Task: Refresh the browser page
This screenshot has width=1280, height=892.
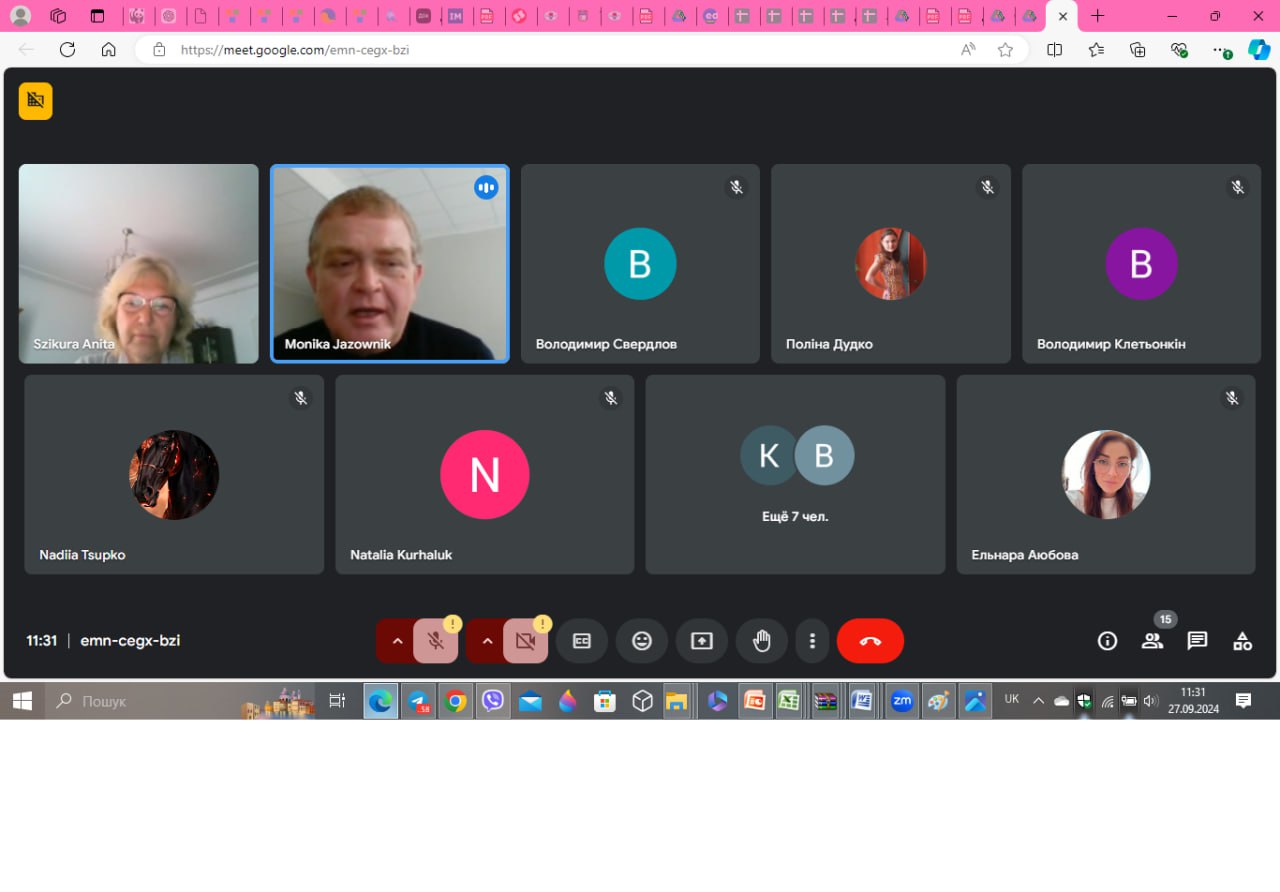Action: click(67, 50)
